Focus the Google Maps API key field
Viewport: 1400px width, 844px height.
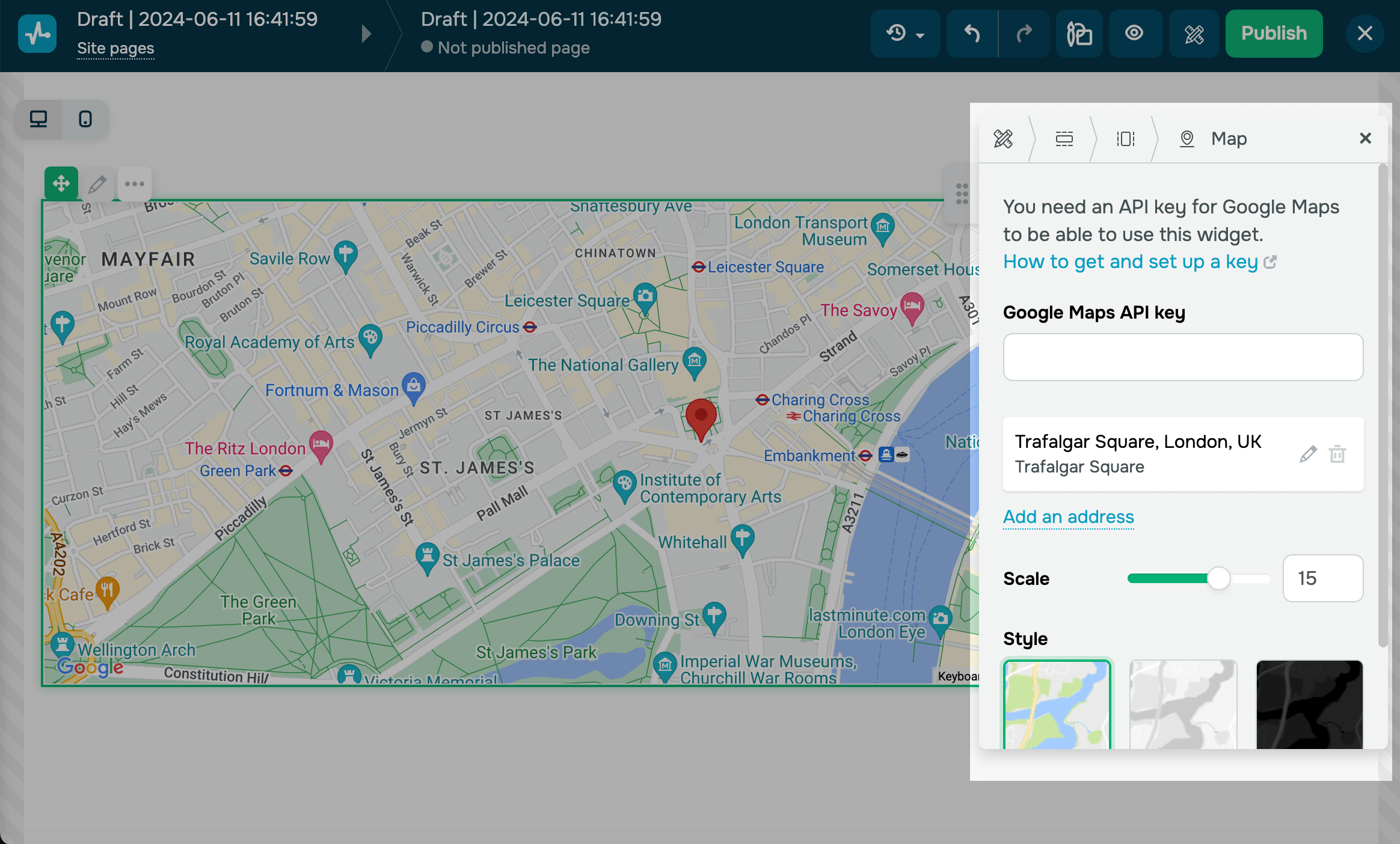point(1183,357)
